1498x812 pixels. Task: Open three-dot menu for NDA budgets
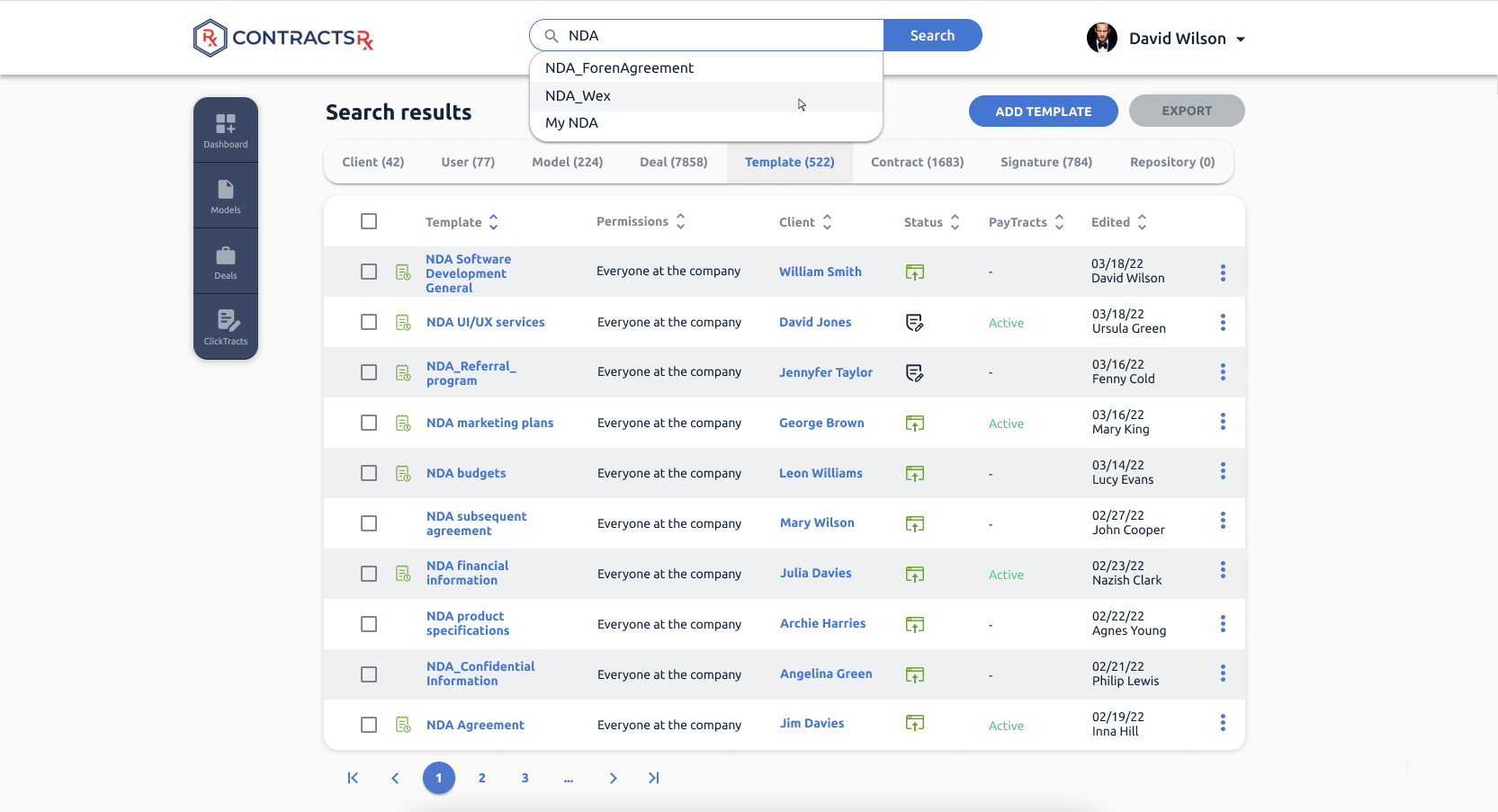coord(1223,471)
